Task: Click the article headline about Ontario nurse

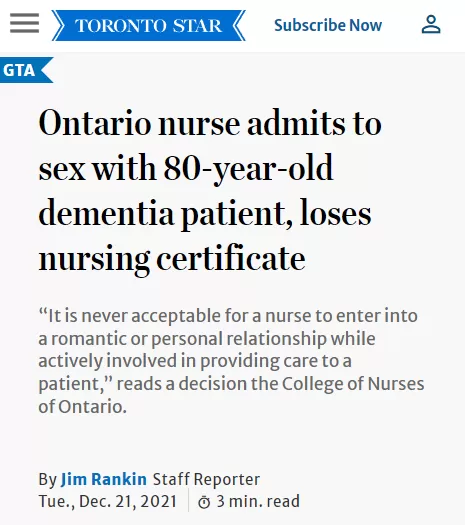Action: (210, 191)
